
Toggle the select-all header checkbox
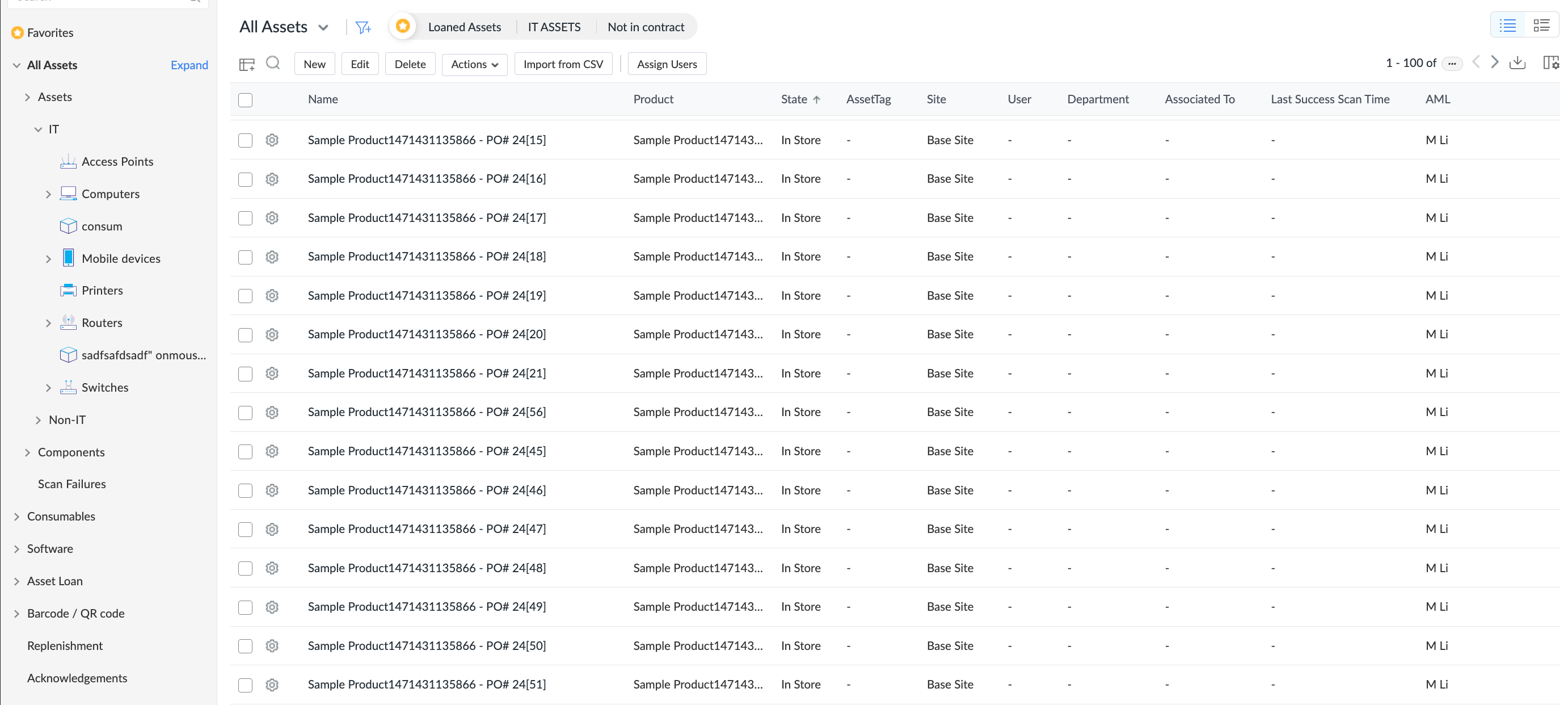[245, 100]
